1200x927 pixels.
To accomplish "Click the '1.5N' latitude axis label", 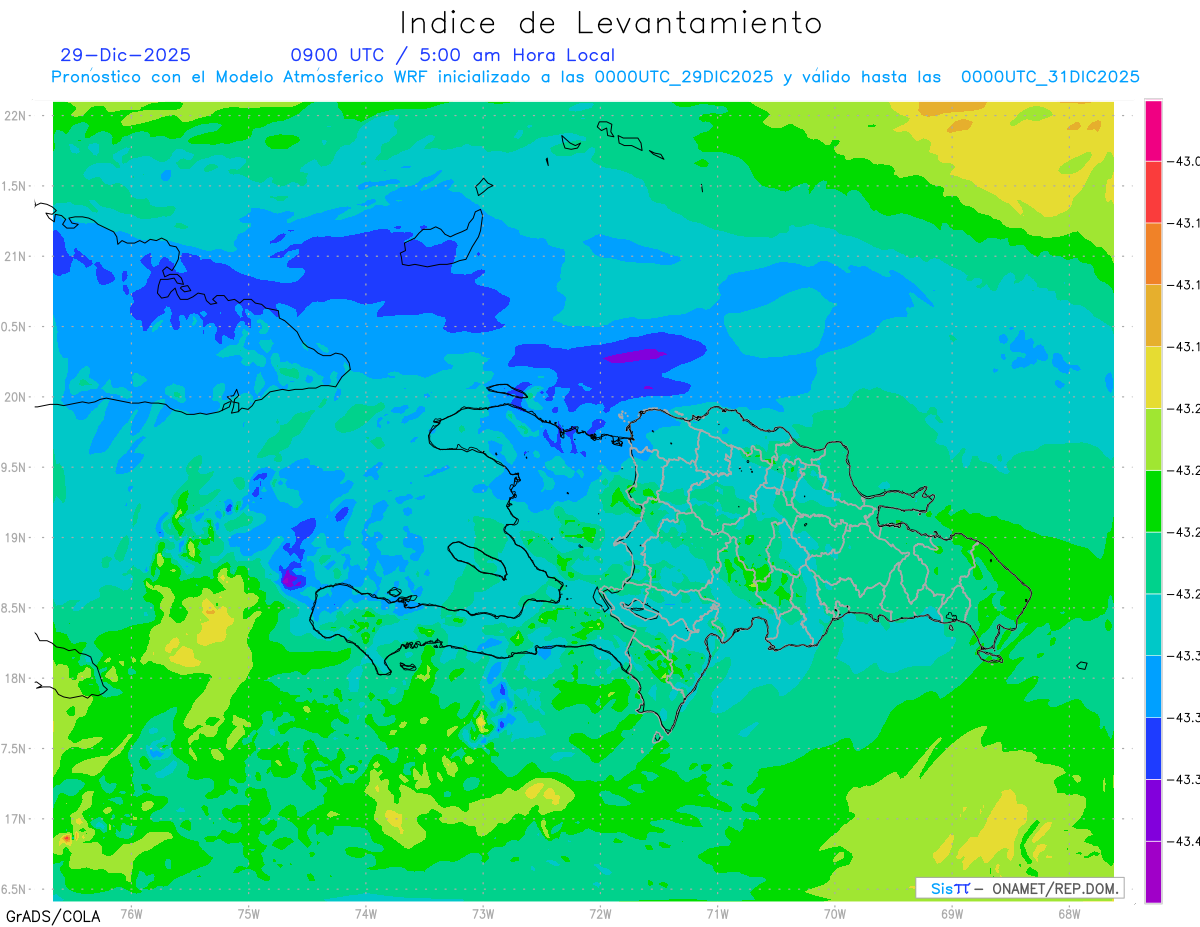I will coord(15,186).
